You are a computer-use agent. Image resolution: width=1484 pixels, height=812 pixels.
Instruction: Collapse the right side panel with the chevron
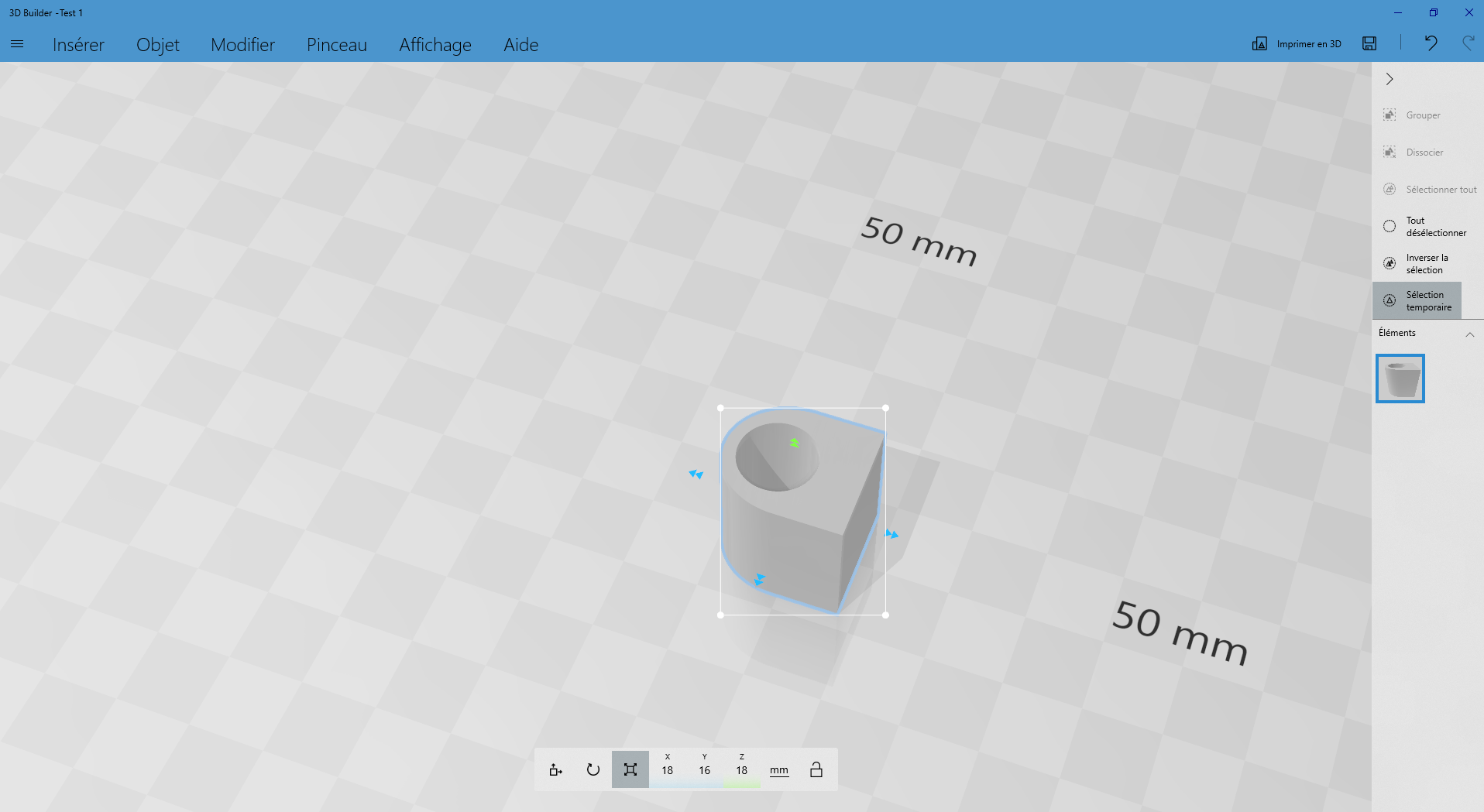(1390, 79)
